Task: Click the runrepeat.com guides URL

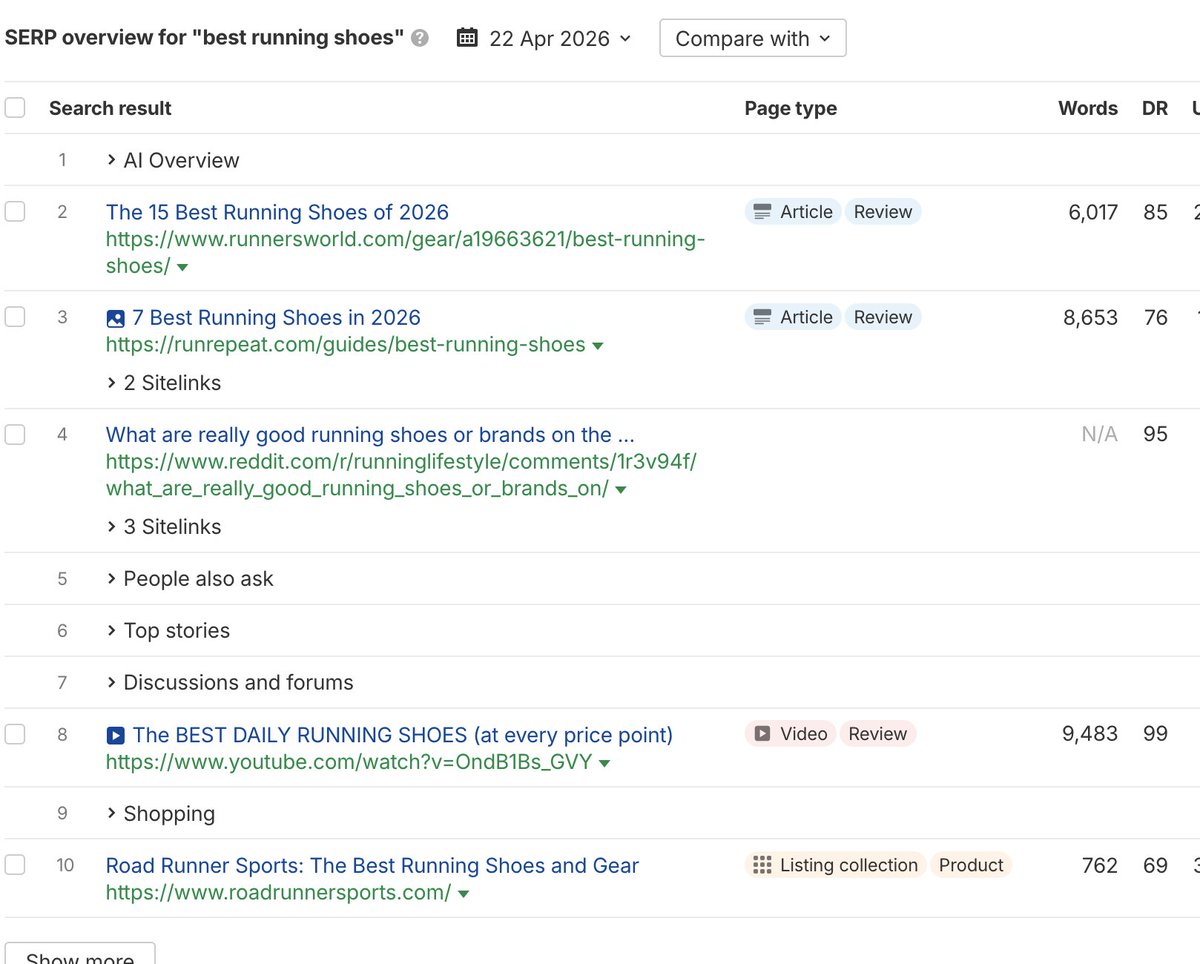Action: [345, 345]
